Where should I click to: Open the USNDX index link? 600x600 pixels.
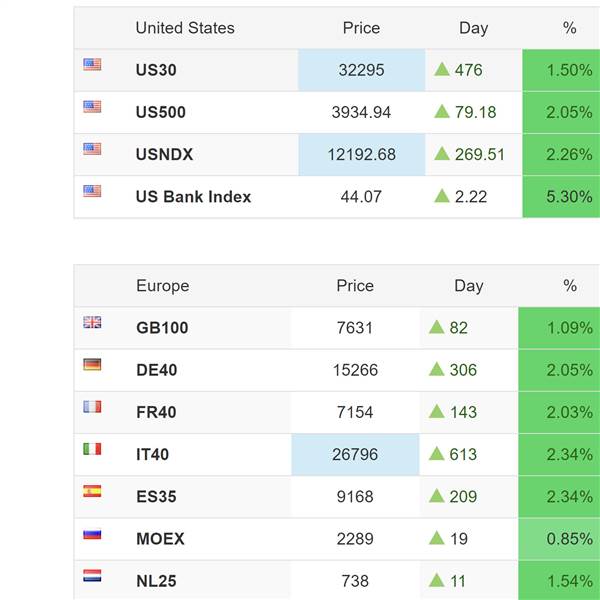[x=165, y=155]
